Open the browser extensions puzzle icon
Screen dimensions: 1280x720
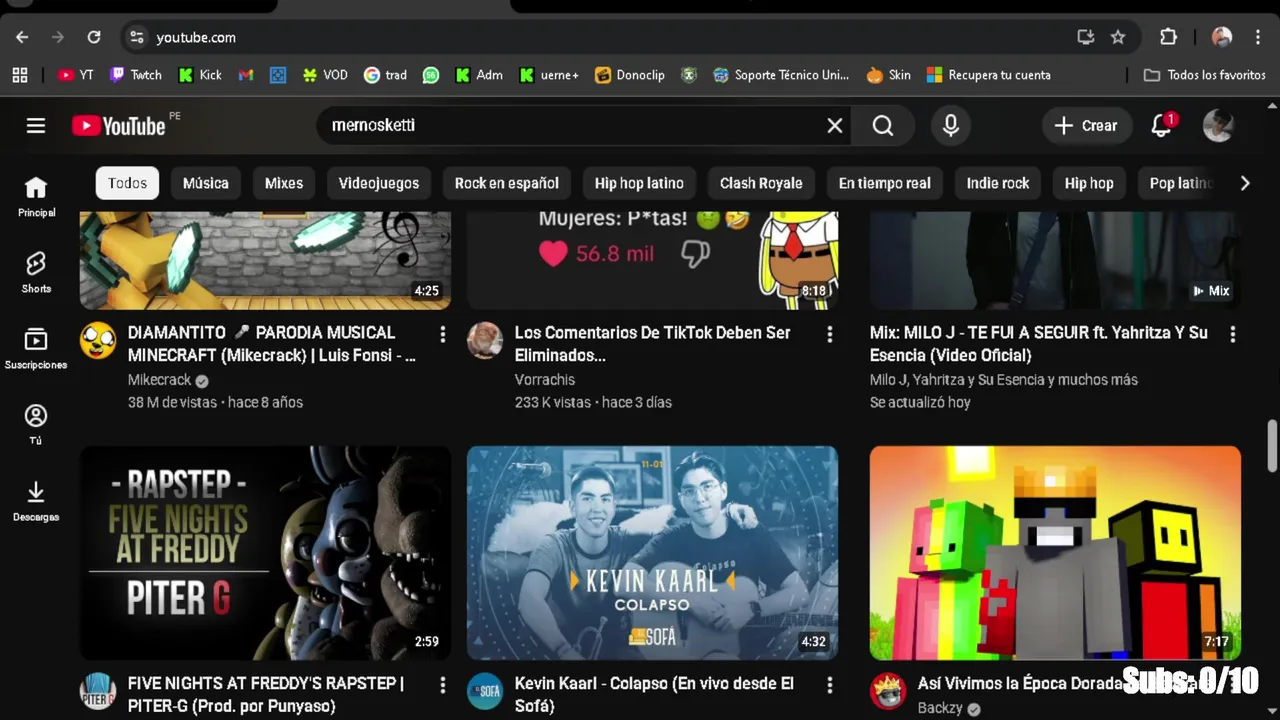point(1168,37)
